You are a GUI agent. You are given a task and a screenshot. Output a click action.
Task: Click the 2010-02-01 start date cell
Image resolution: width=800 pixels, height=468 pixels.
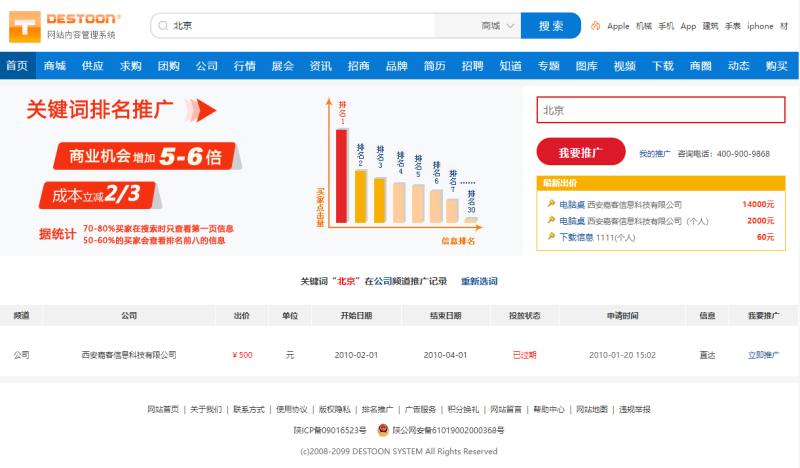click(x=356, y=355)
